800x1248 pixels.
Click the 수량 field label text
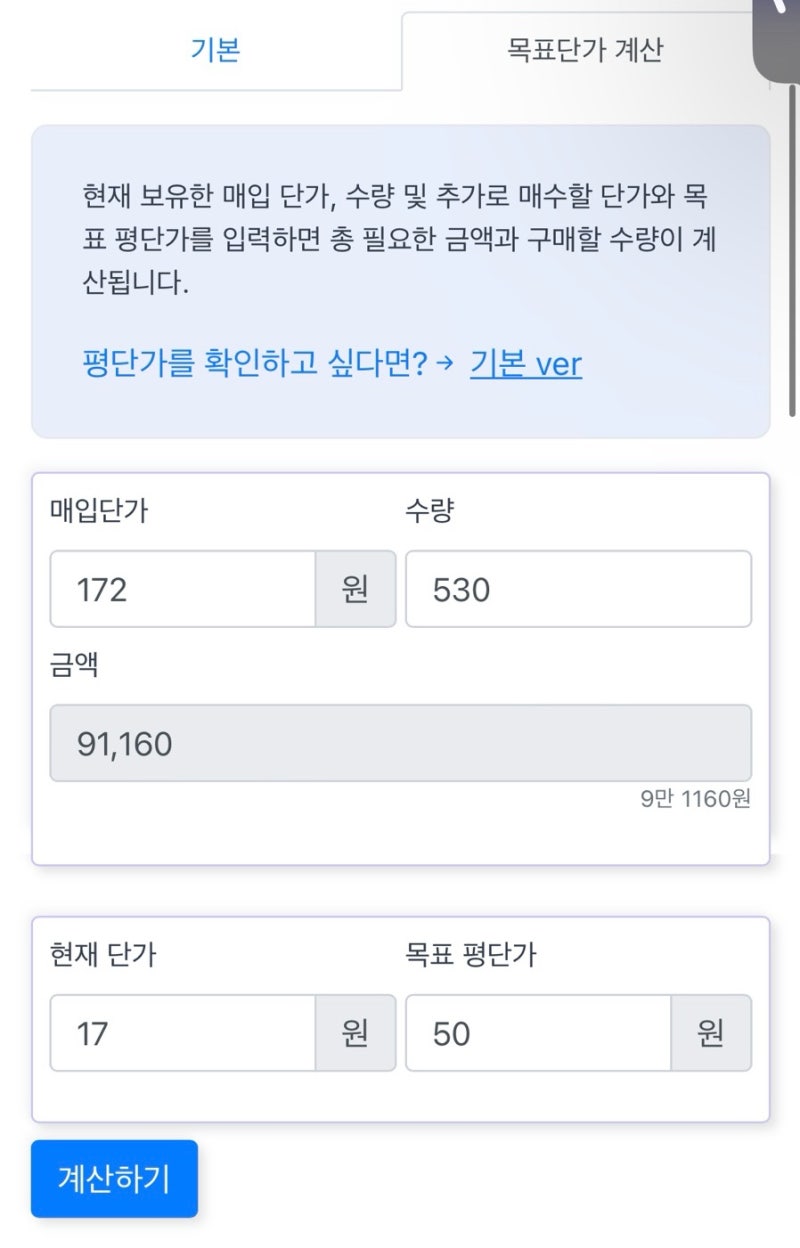click(x=430, y=510)
